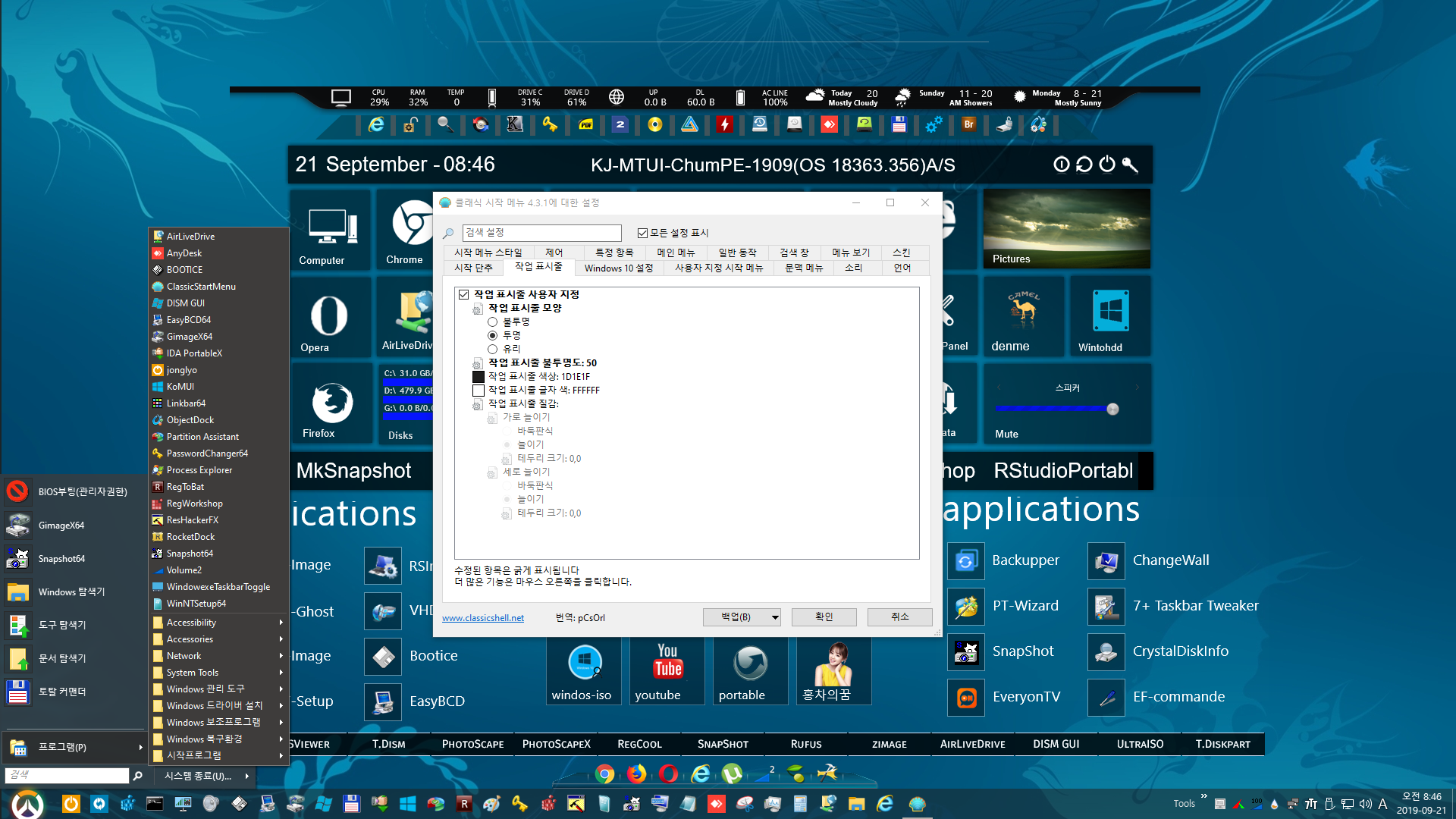This screenshot has height=819, width=1456.
Task: Click www.classicshell.net hyperlink
Action: pyautogui.click(x=483, y=617)
